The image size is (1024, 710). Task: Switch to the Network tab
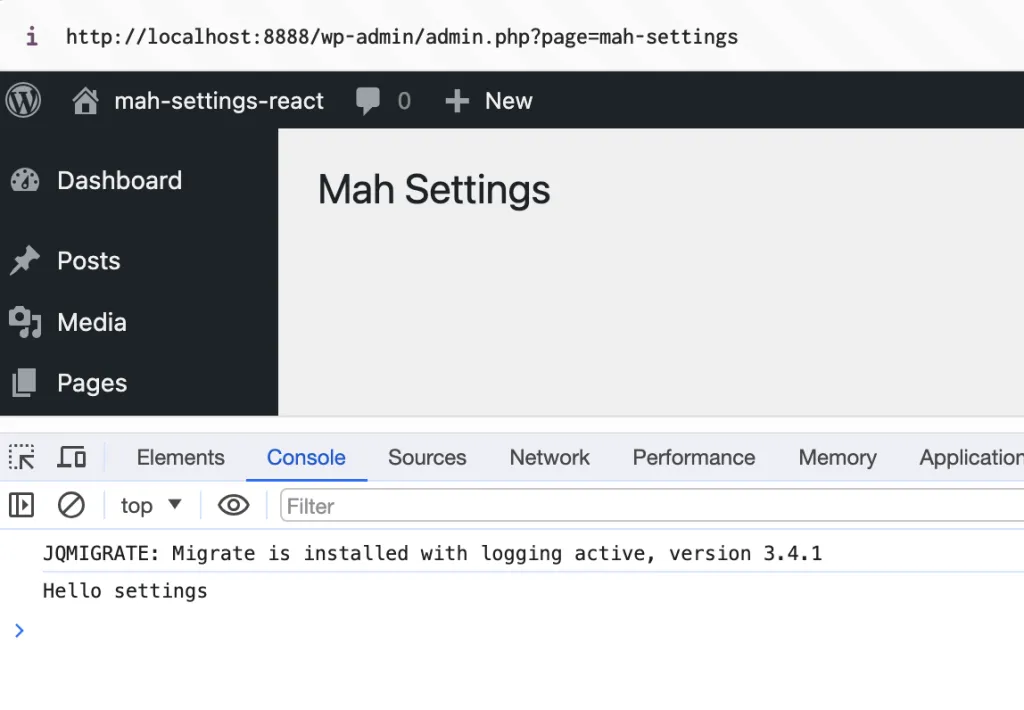click(549, 457)
